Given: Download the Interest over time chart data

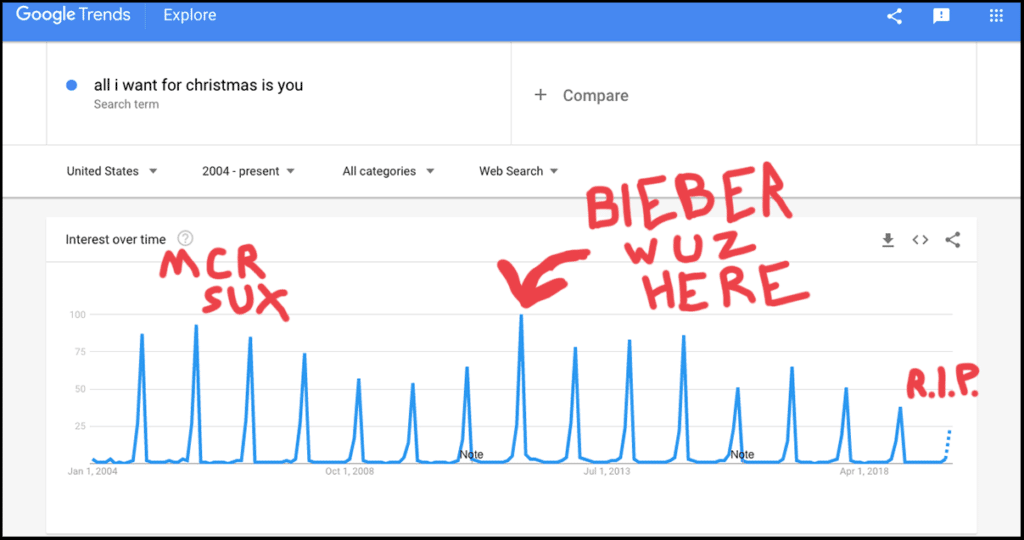Looking at the screenshot, I should (x=888, y=240).
